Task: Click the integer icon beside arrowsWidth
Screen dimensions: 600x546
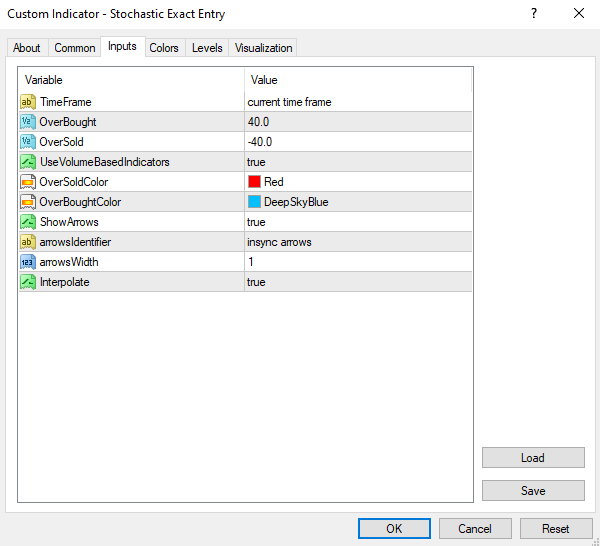Action: point(28,262)
